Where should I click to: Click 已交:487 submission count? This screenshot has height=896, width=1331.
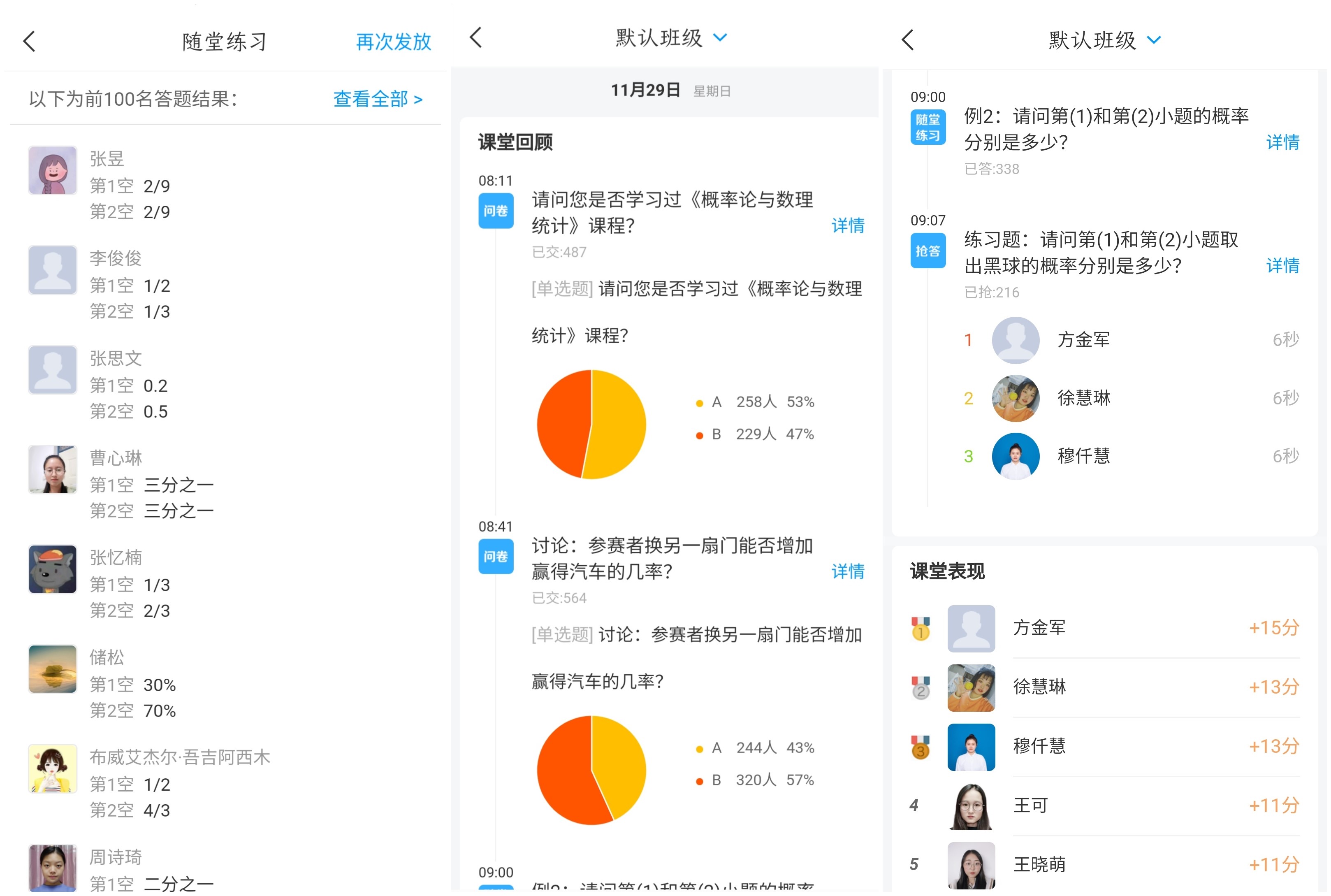pos(559,252)
